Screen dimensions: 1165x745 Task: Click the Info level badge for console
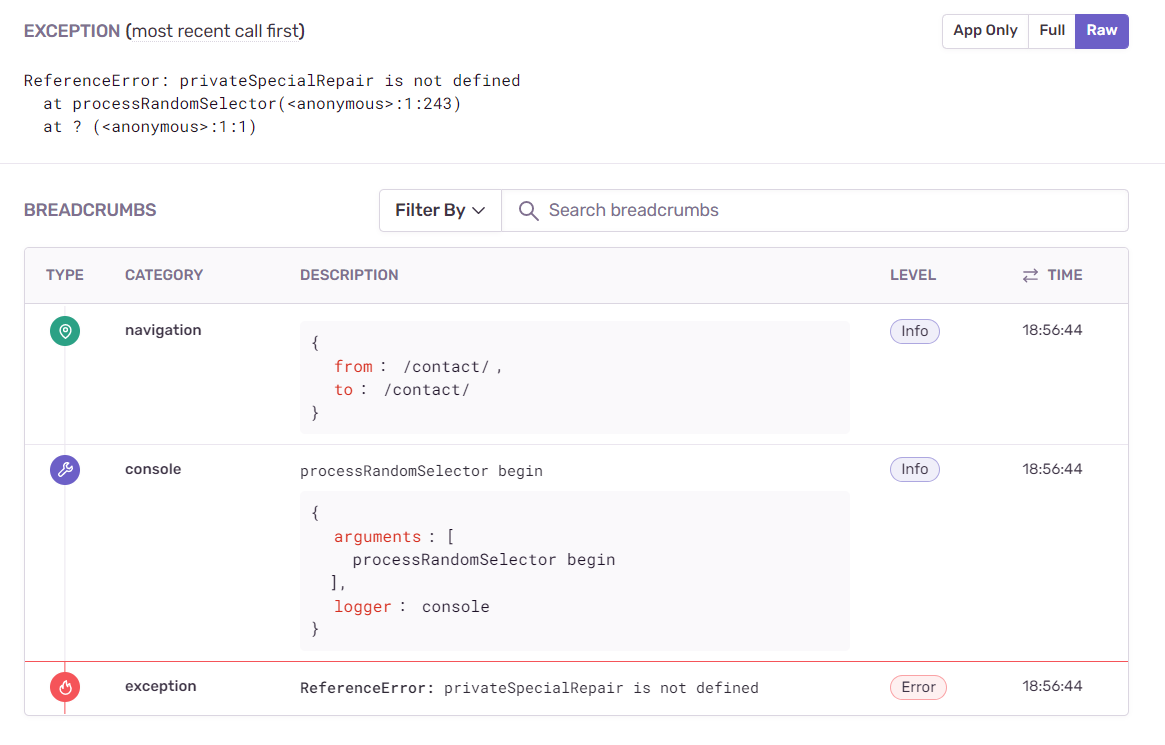[x=914, y=470]
